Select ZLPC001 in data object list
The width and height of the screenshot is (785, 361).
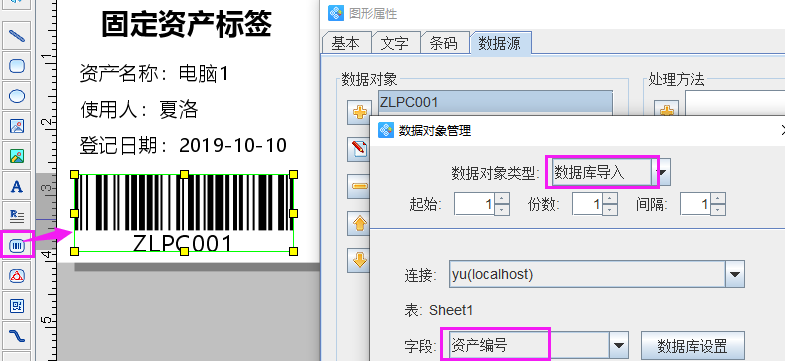click(495, 102)
